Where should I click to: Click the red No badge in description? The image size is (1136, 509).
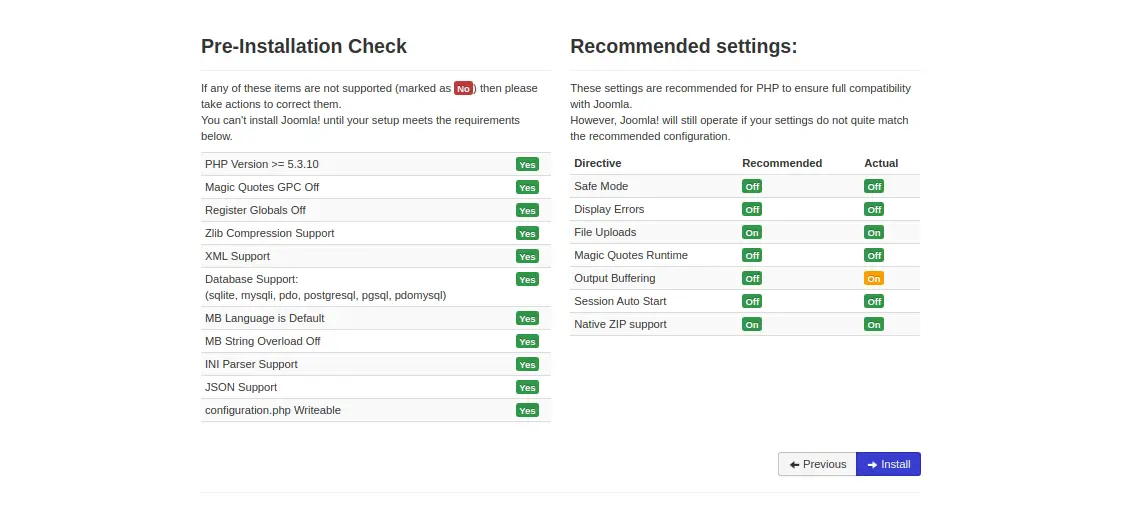464,89
